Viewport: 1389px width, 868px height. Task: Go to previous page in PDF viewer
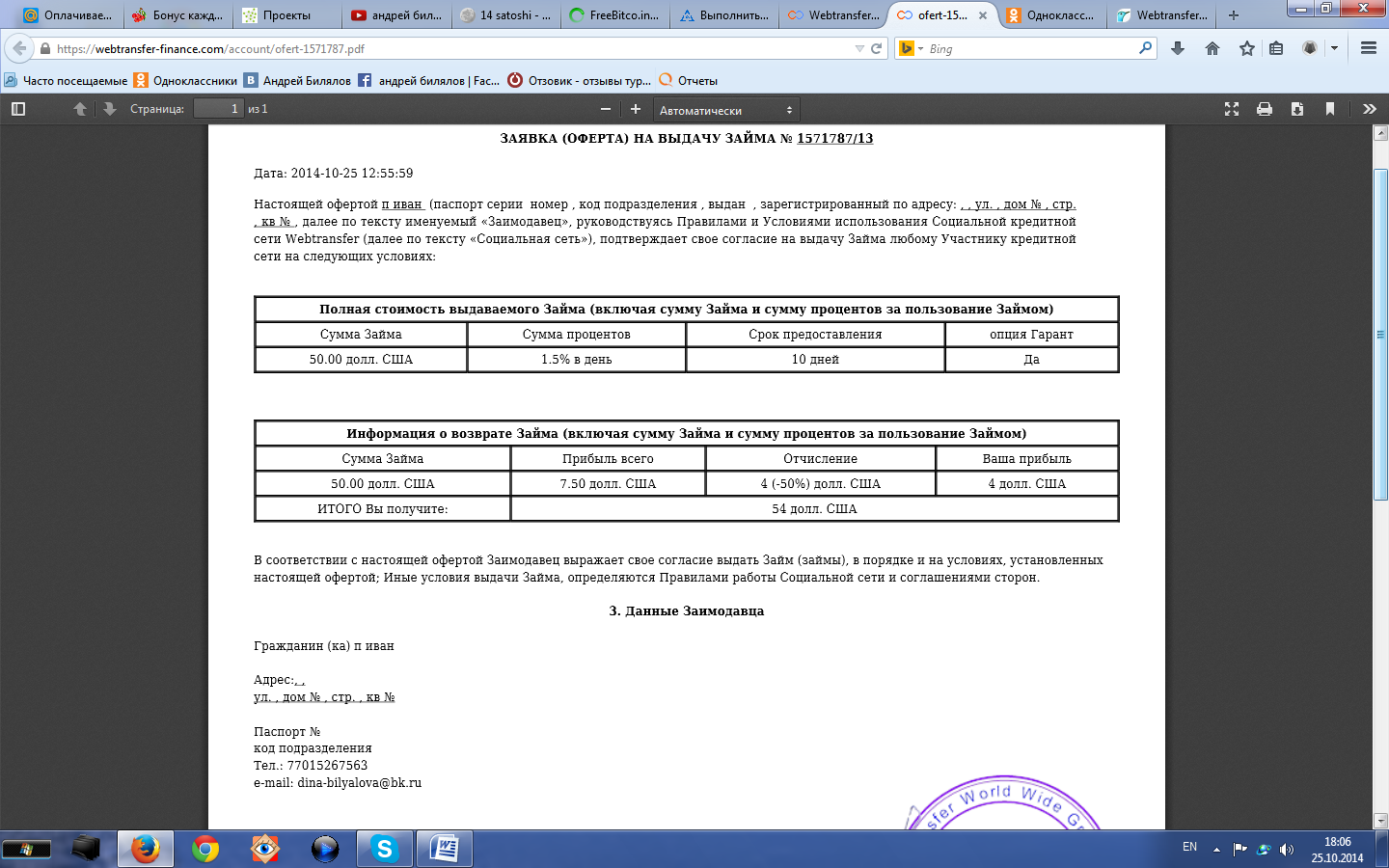pyautogui.click(x=80, y=109)
